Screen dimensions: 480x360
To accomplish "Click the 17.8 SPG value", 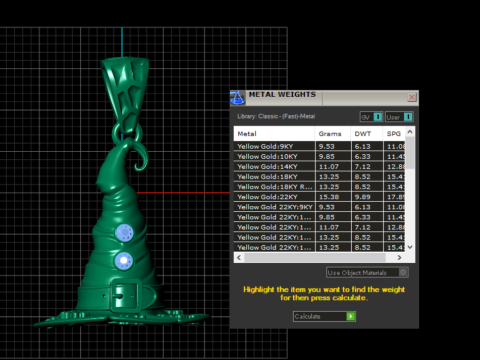I will coord(396,197).
